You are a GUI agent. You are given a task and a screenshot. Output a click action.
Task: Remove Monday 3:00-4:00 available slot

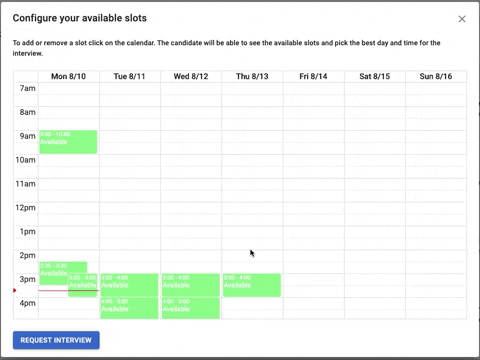click(x=83, y=285)
